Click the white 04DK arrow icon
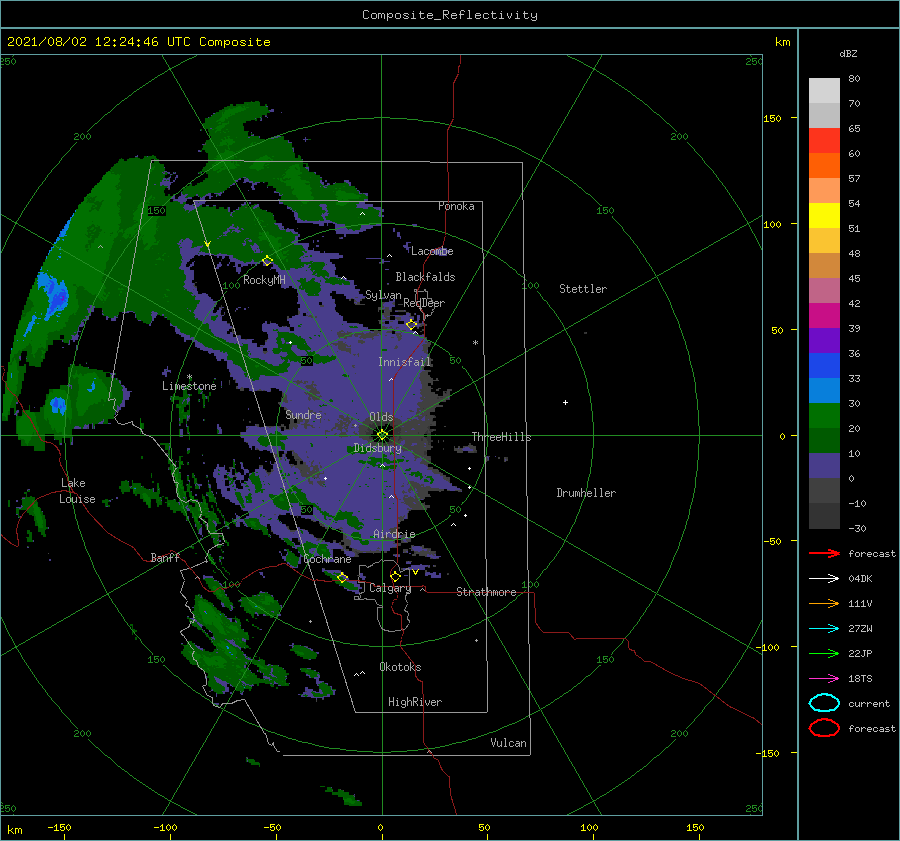Viewport: 900px width, 841px height. (x=824, y=578)
